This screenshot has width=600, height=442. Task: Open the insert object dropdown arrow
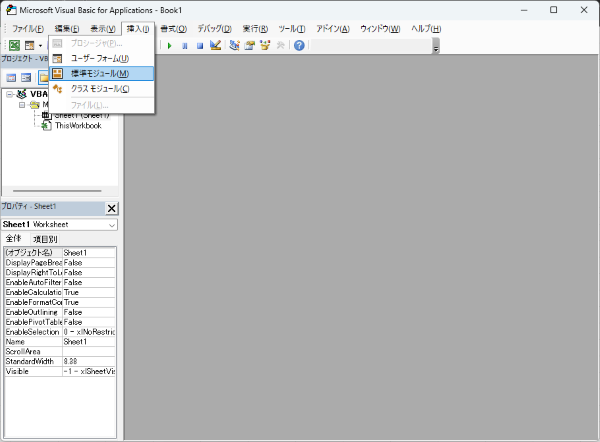point(40,46)
